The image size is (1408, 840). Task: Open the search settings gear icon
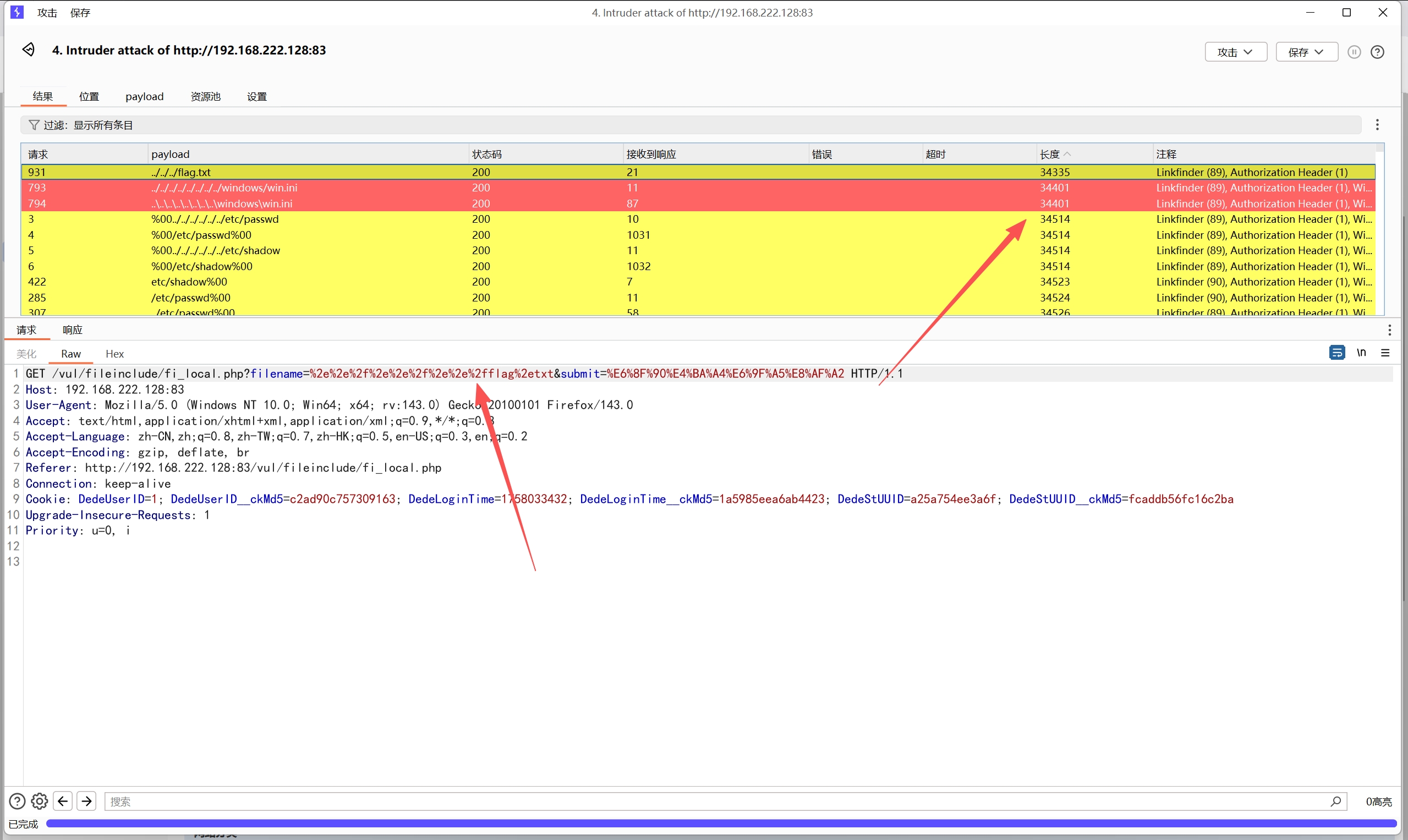(x=39, y=801)
